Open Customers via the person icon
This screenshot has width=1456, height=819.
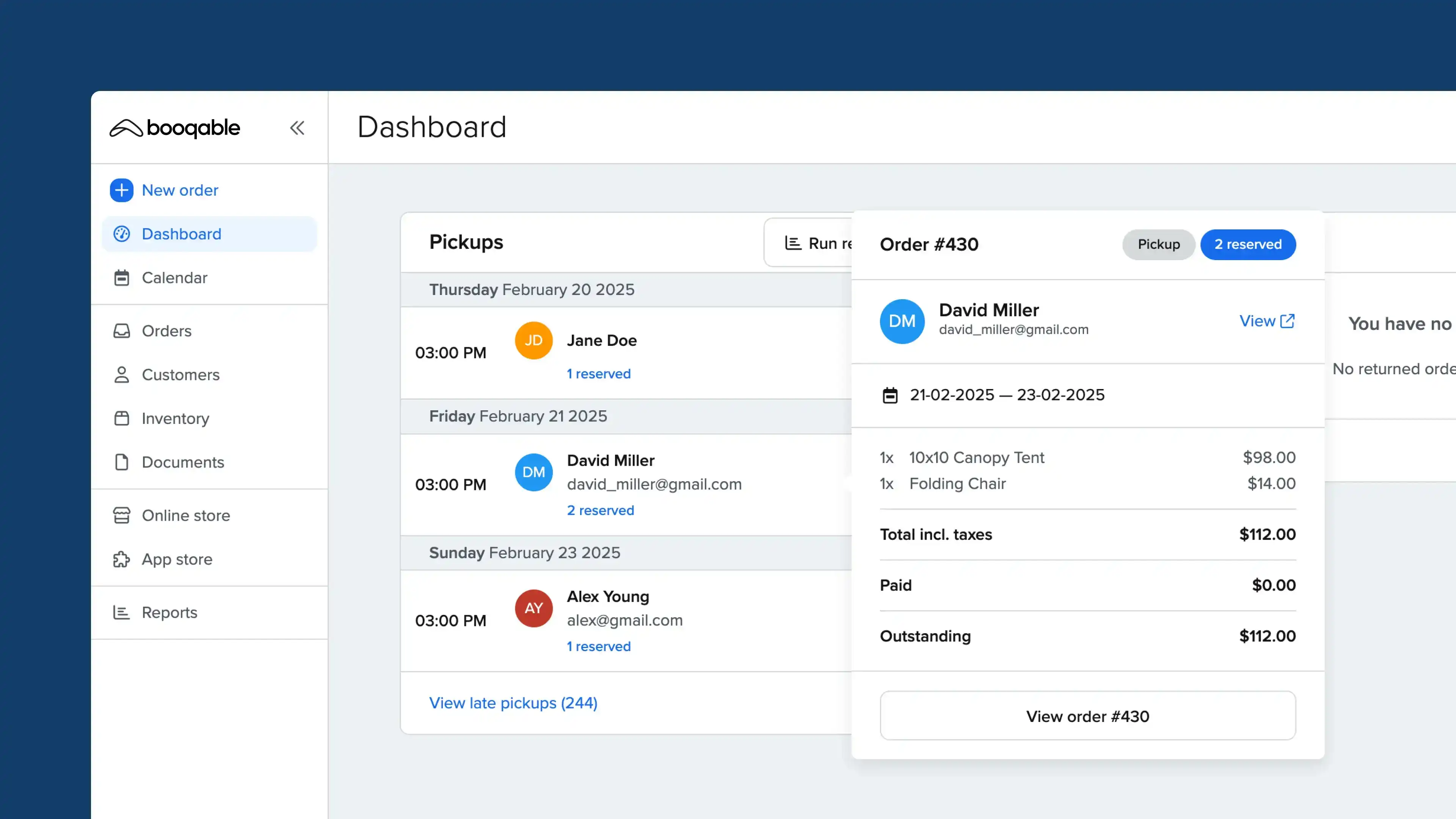[121, 375]
